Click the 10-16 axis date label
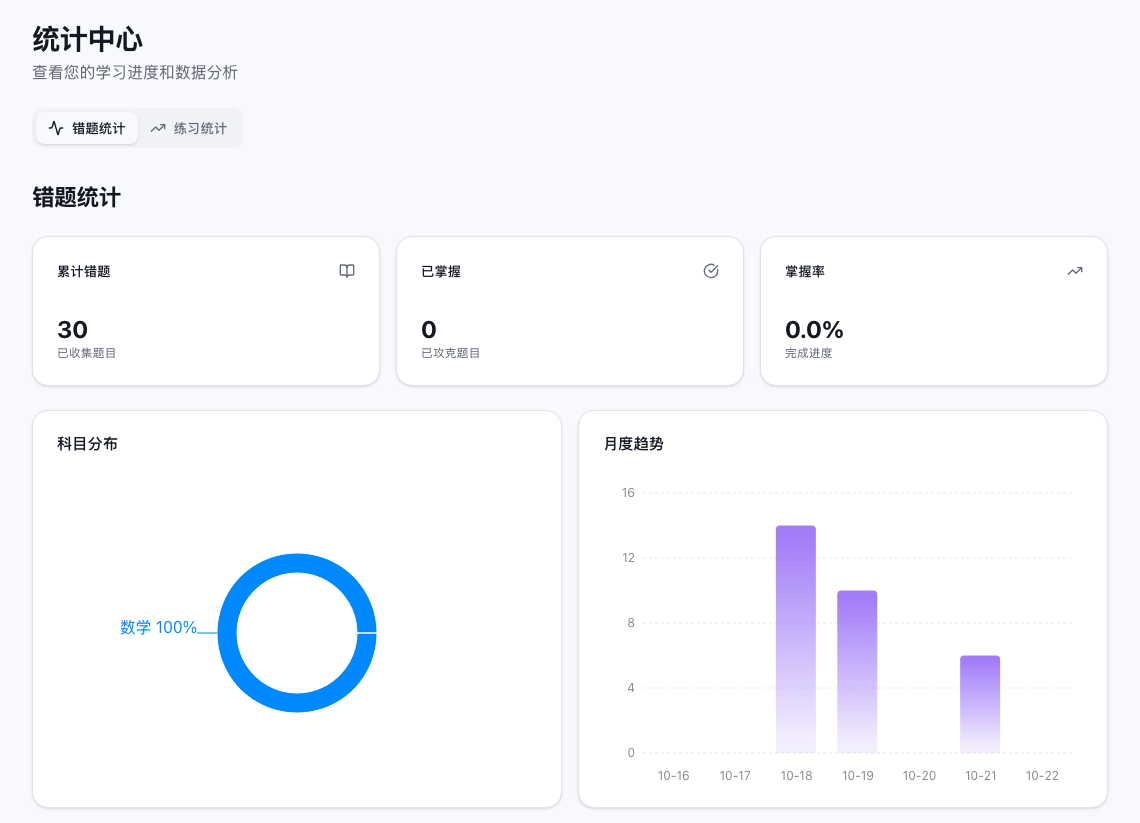The width and height of the screenshot is (1140, 823). [673, 776]
